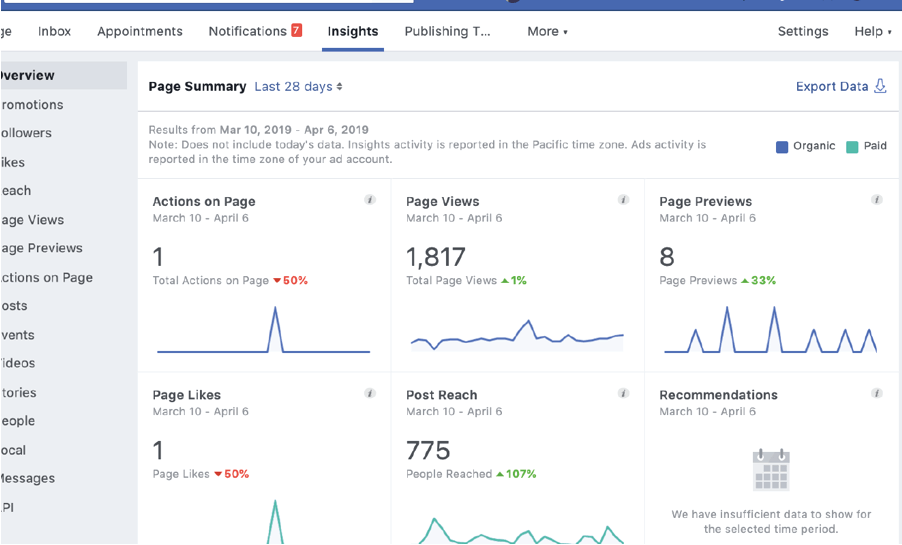Screen dimensions: 902x545
Task: Click the Export Data link
Action: (x=831, y=87)
